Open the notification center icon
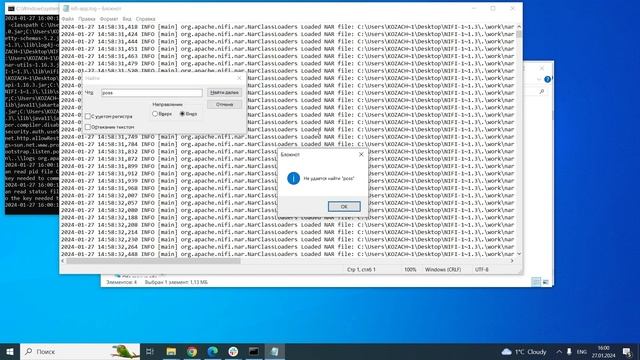Image resolution: width=640 pixels, height=360 pixels. (627, 351)
